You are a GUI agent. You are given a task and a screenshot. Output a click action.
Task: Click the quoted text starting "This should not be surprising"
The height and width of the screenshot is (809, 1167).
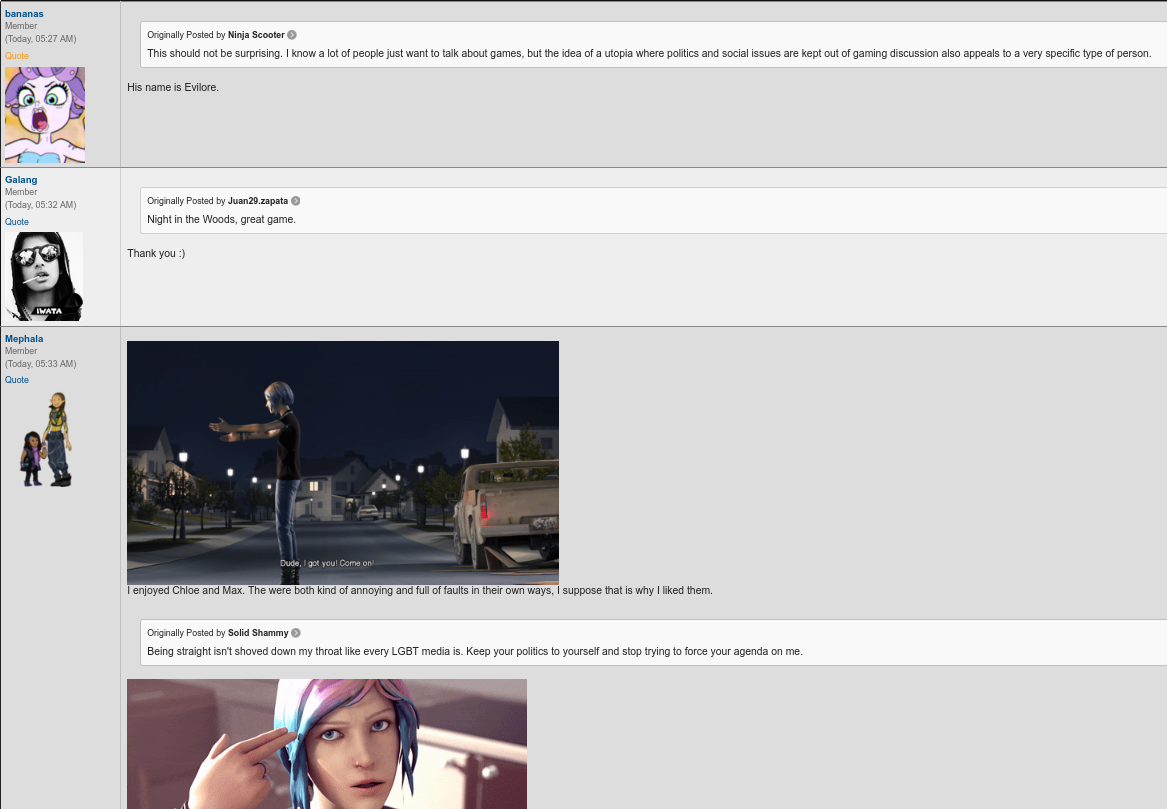649,54
